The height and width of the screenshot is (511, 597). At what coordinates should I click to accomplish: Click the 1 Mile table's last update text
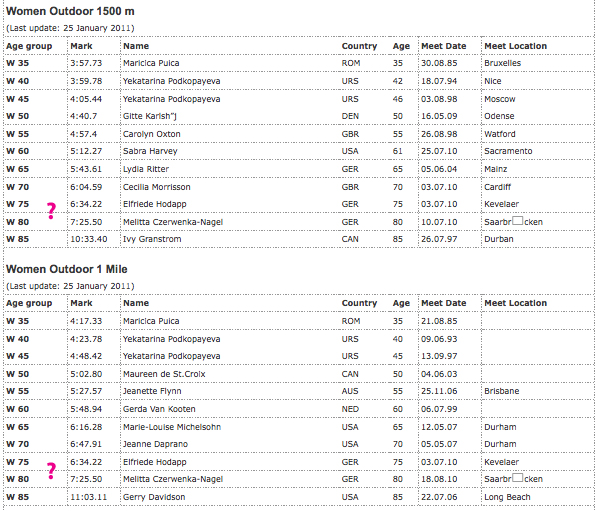(70, 286)
